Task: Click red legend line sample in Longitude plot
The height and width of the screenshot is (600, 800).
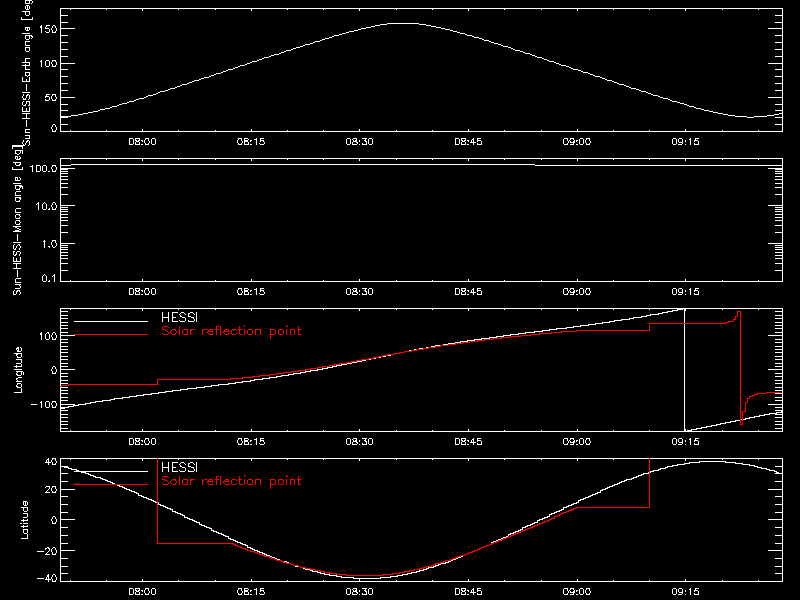Action: click(x=111, y=335)
